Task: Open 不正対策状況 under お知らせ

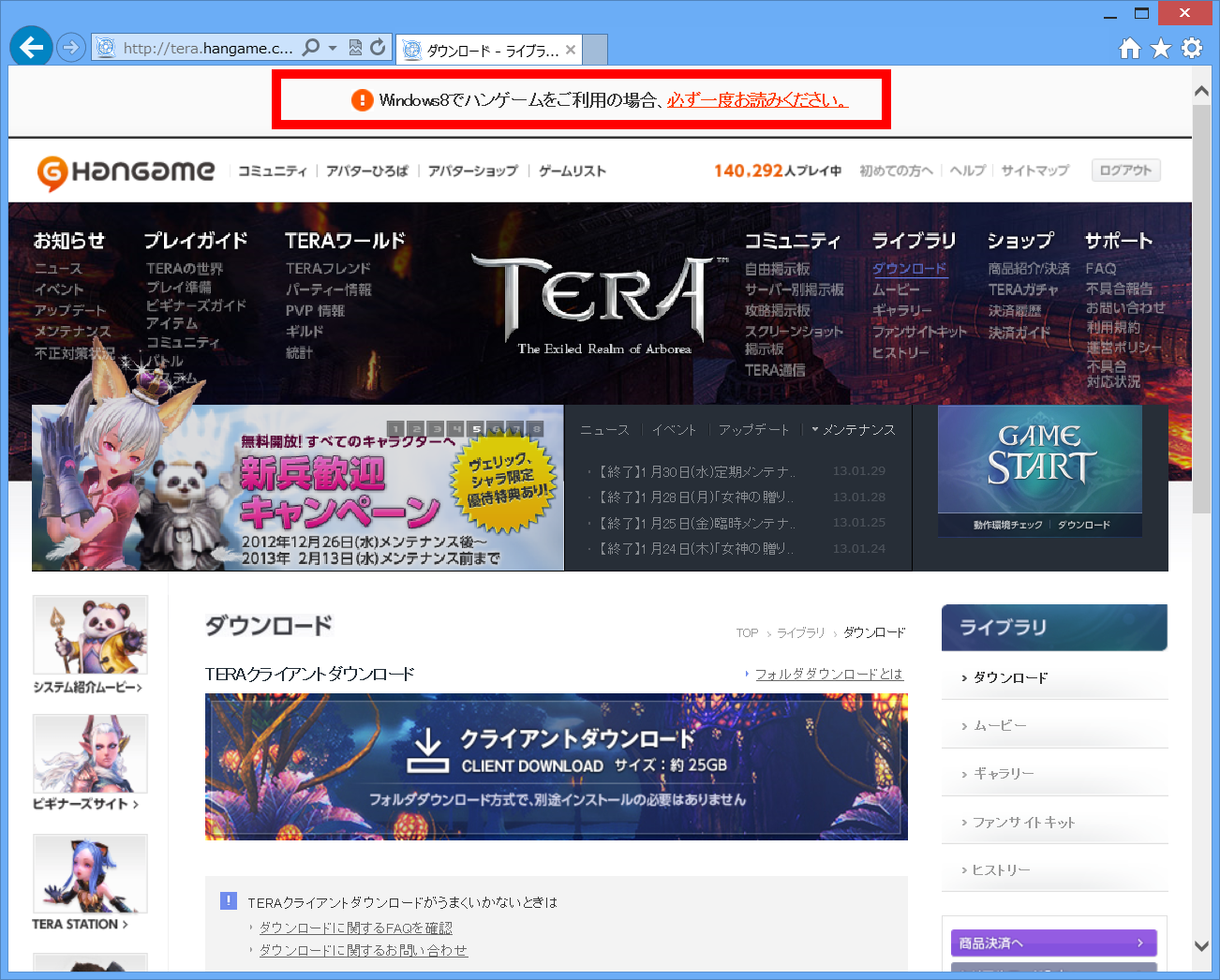Action: pyautogui.click(x=75, y=353)
